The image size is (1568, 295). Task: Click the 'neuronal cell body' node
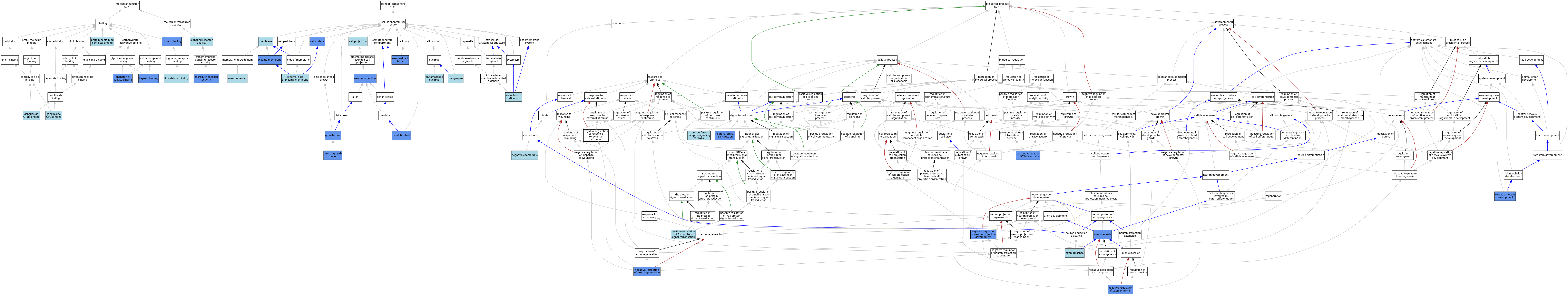point(400,60)
